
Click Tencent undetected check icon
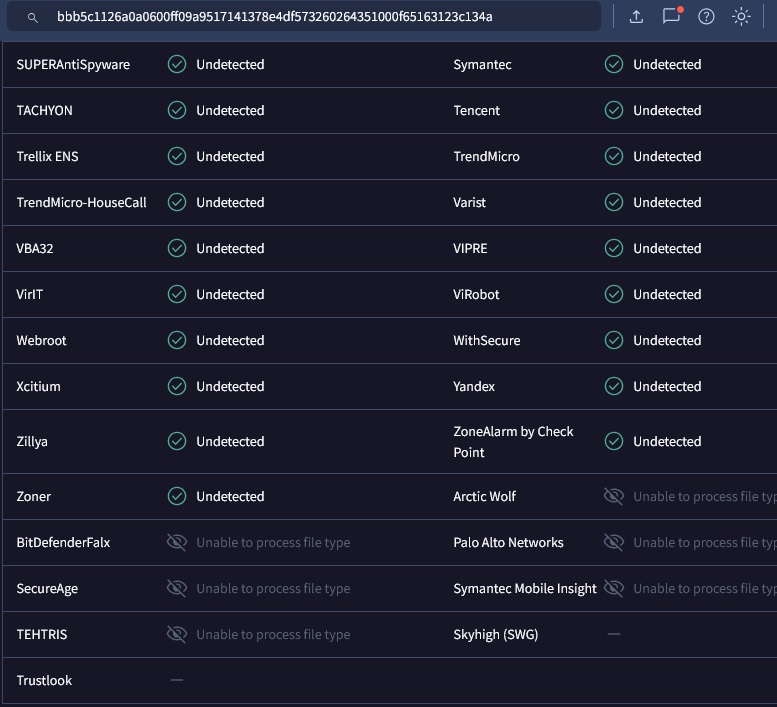coord(613,110)
